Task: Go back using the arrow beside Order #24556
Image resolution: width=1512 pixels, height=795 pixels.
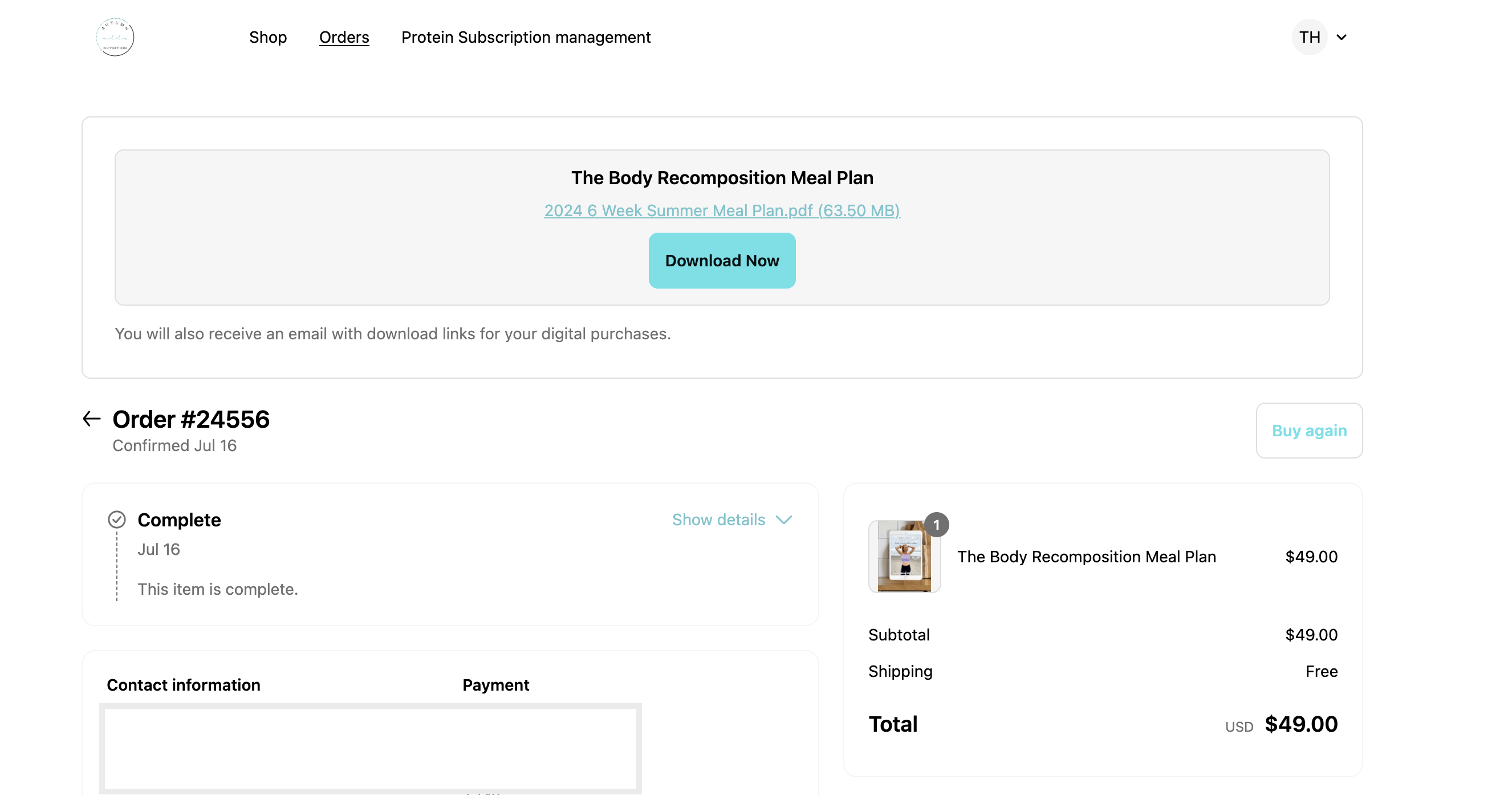Action: (x=92, y=419)
